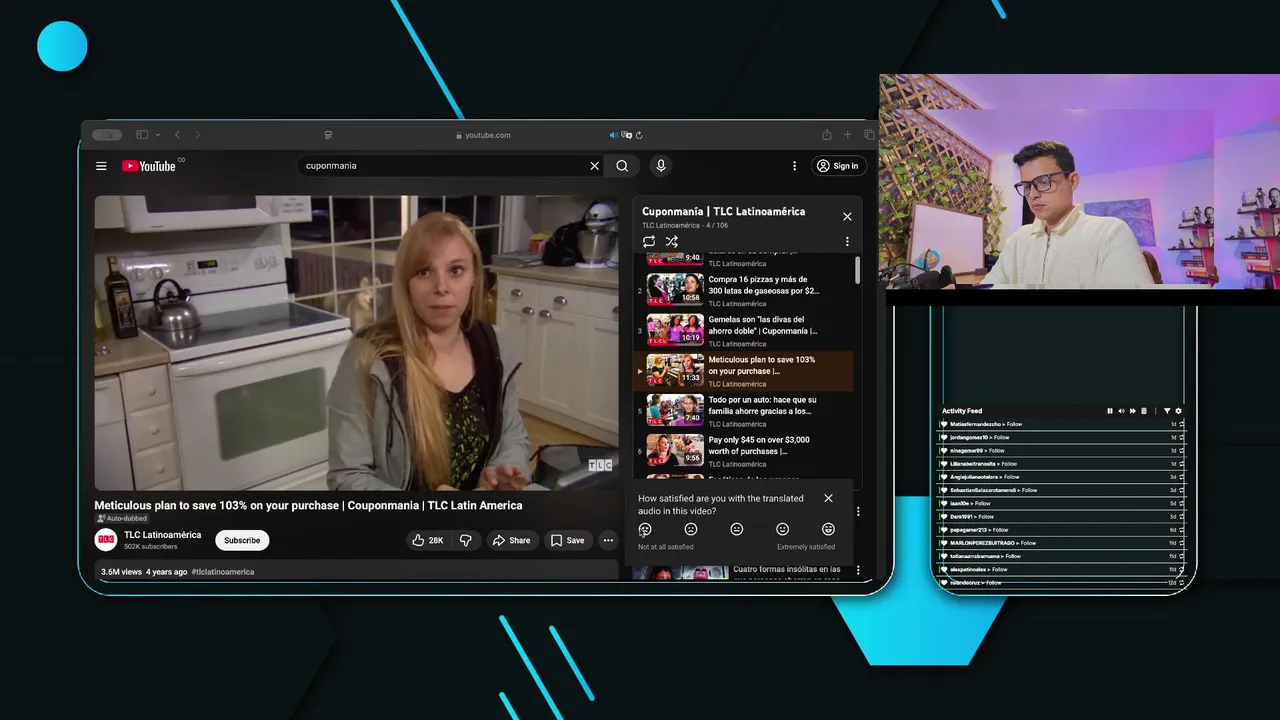Open Activity Feed settings gear

point(1178,411)
